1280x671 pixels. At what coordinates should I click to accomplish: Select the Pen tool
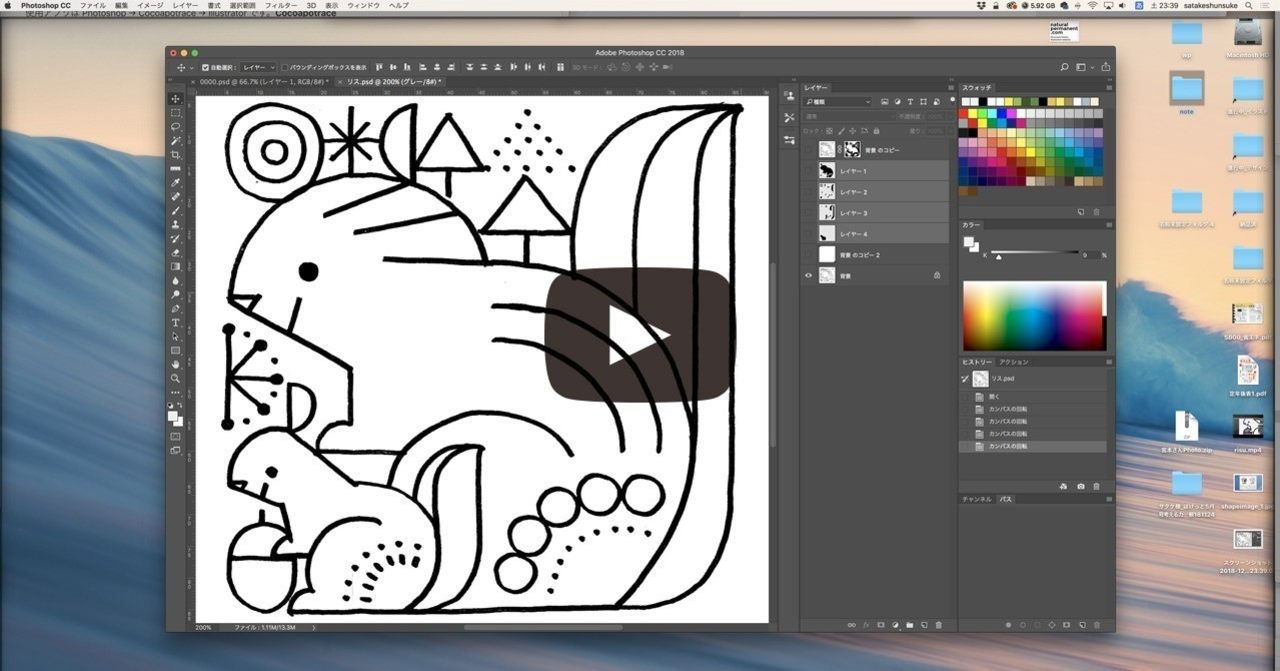tap(176, 309)
